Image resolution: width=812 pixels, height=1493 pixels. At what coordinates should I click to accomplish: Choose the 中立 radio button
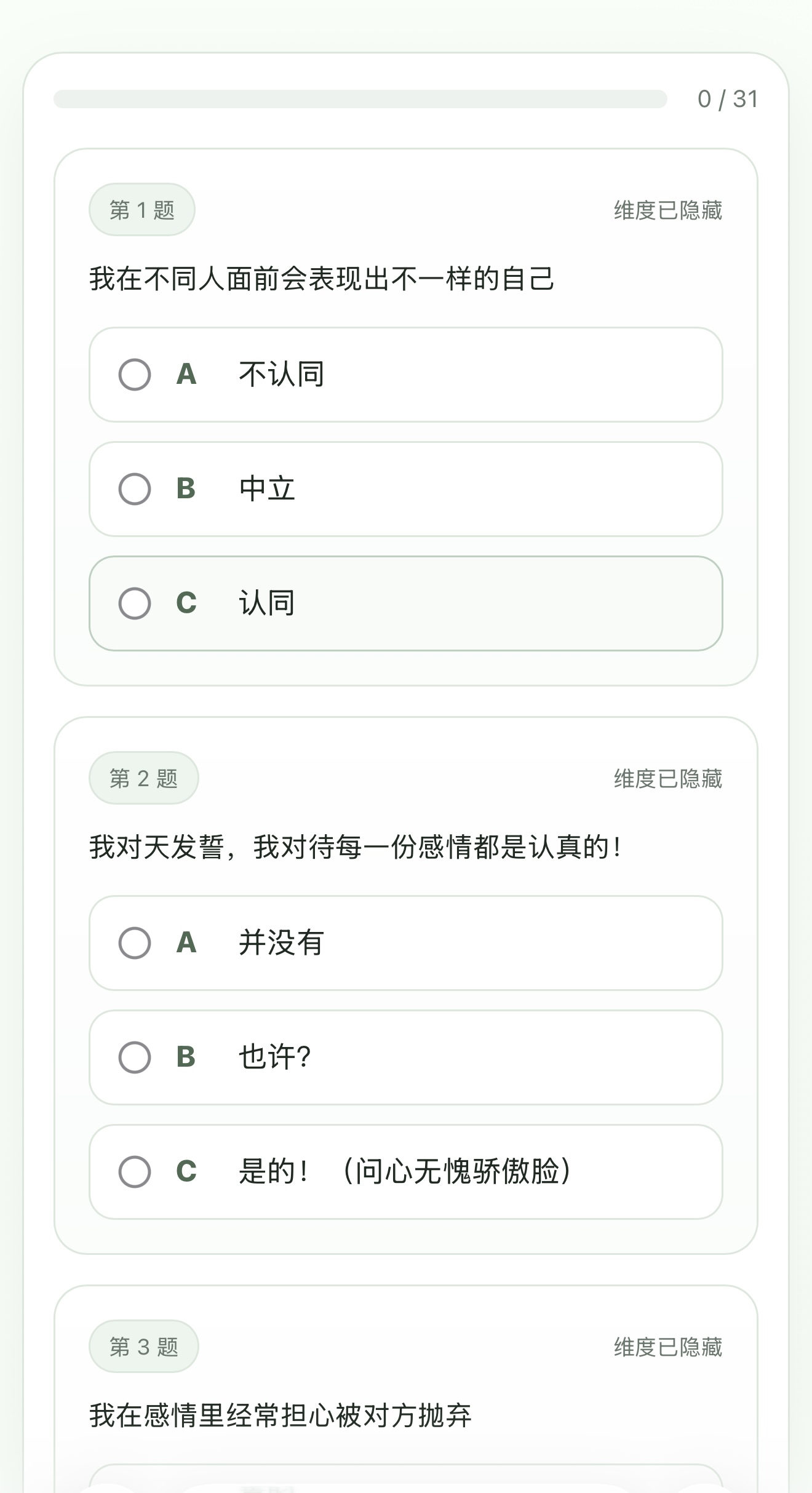(x=135, y=489)
